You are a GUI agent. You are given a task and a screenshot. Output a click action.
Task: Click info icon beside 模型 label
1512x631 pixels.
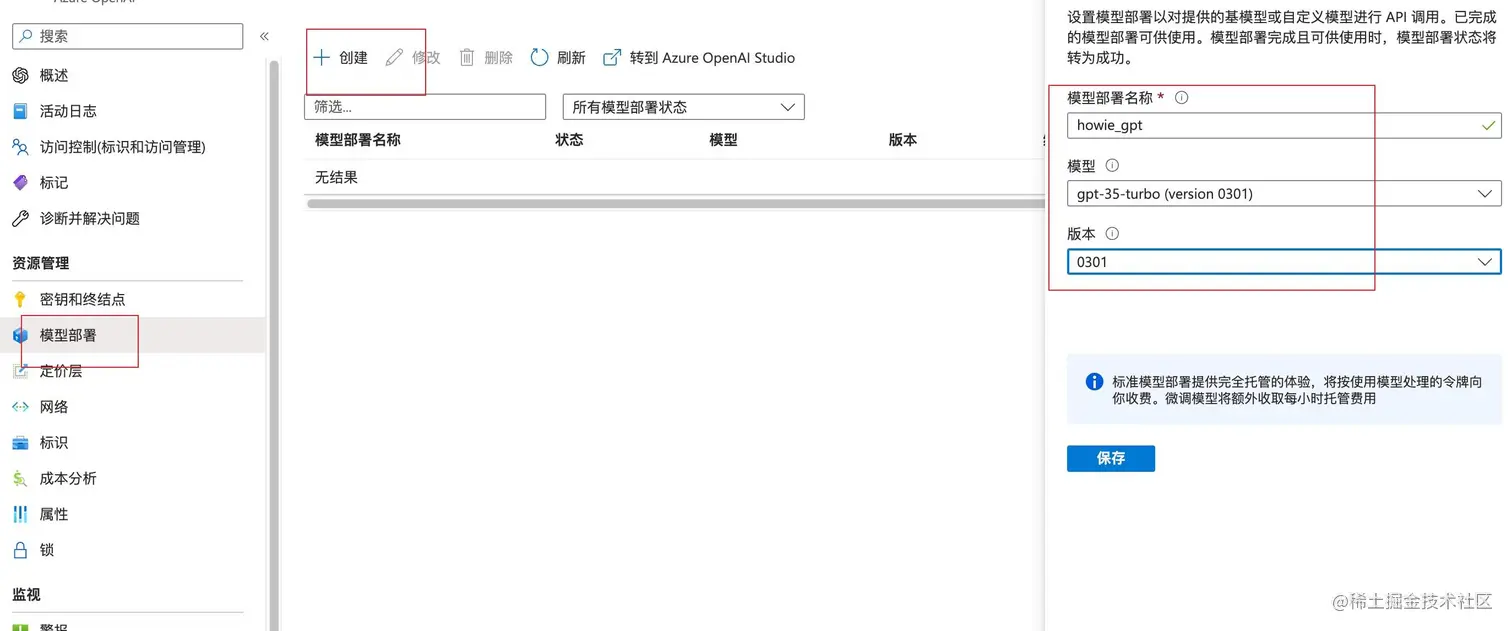pos(1112,166)
